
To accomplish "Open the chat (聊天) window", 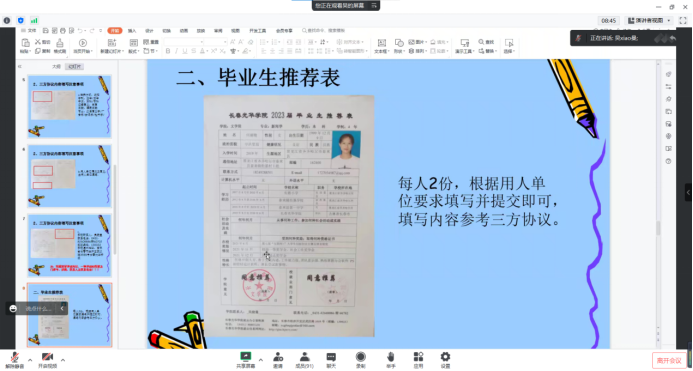I will pos(331,360).
